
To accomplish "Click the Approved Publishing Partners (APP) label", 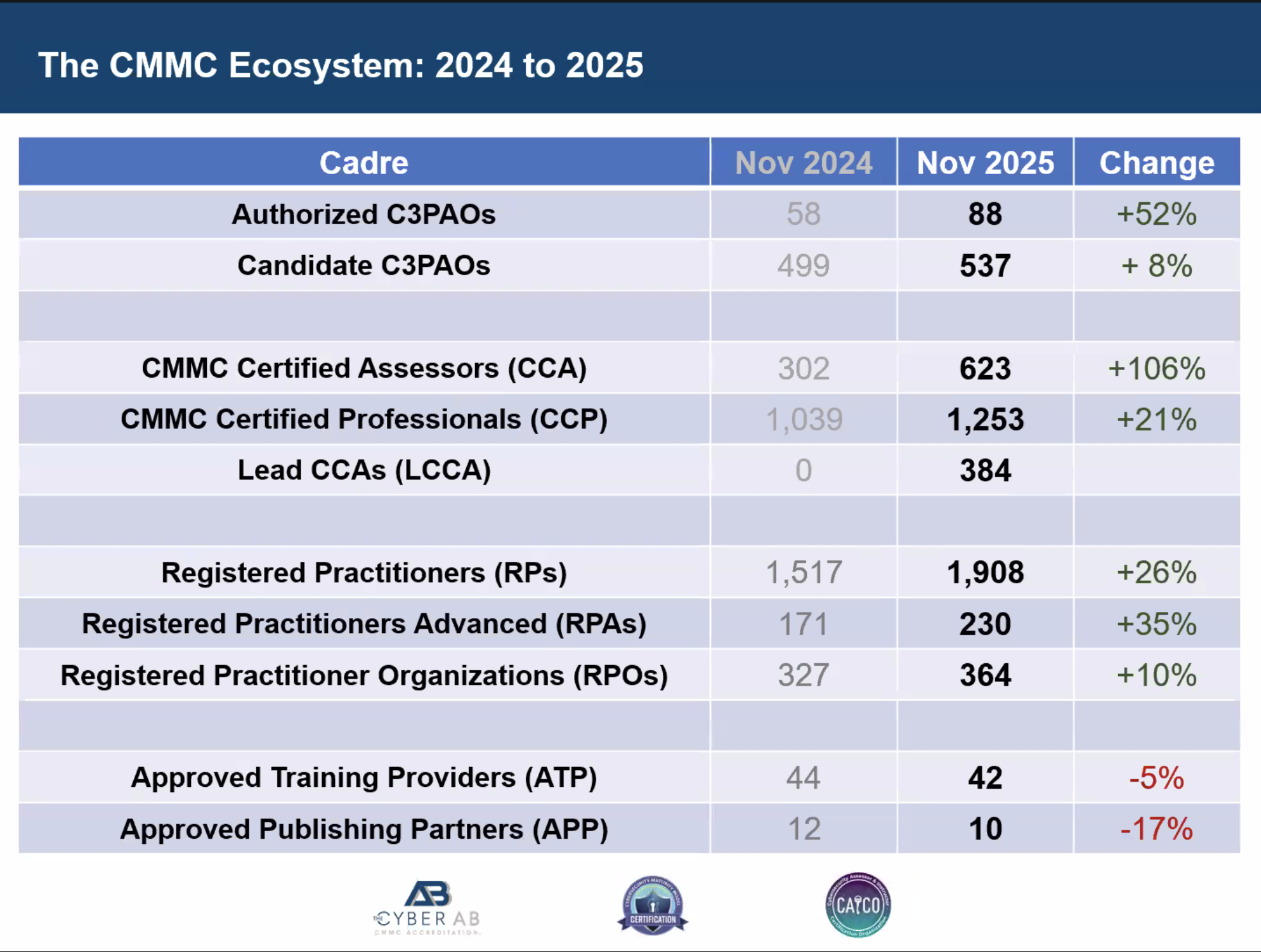I will tap(364, 829).
